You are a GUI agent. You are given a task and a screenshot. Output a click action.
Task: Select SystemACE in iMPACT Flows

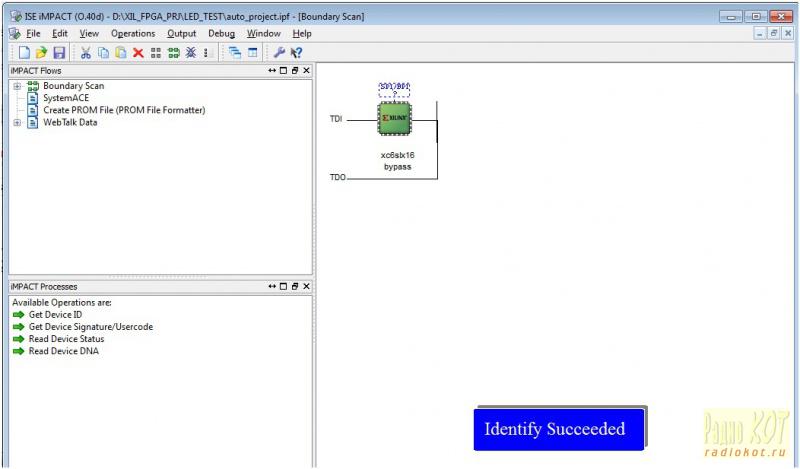65,98
